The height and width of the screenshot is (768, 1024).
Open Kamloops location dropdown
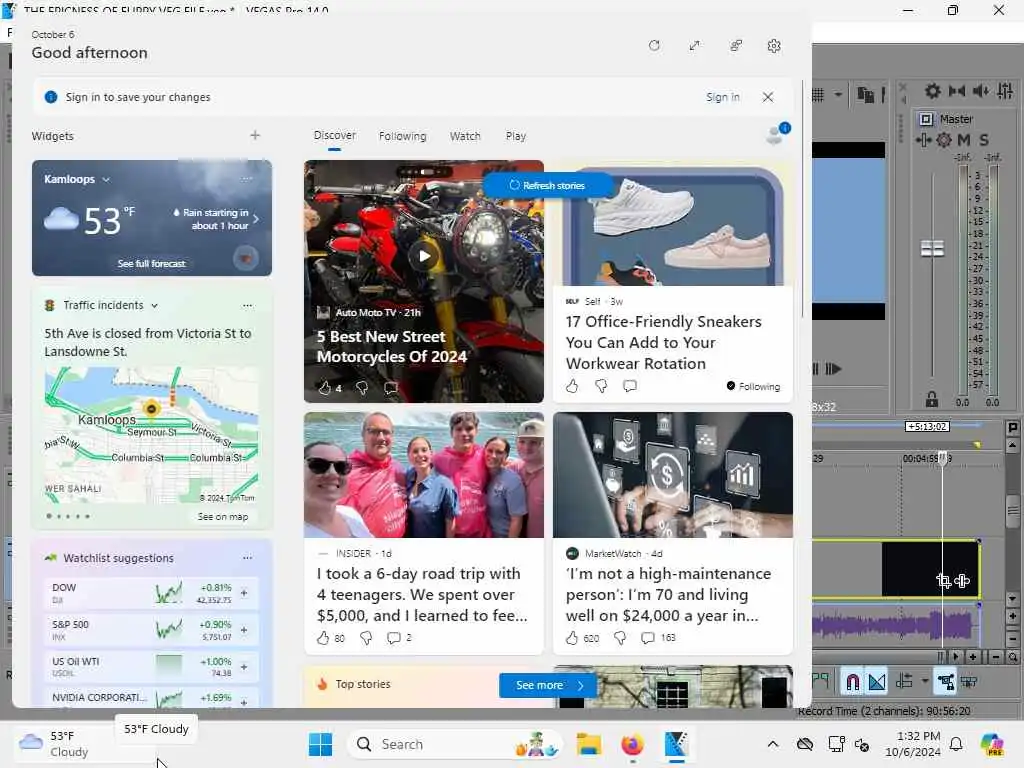pos(106,179)
